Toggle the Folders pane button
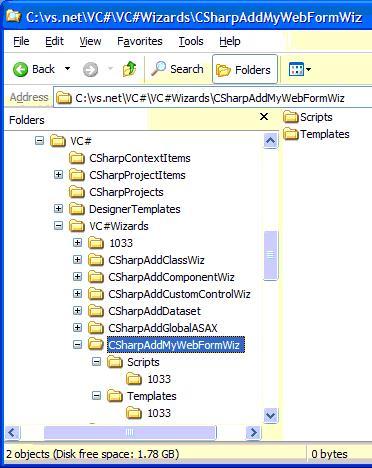372x468 pixels. tap(245, 69)
